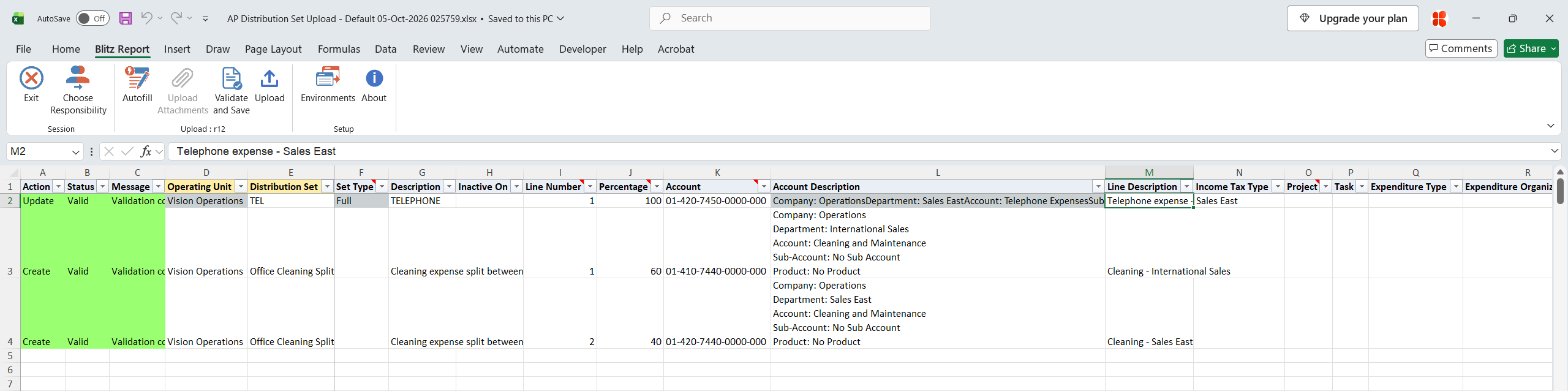Click Upload Attachments paperclip icon
This screenshot has height=391, width=1568.
click(x=183, y=78)
